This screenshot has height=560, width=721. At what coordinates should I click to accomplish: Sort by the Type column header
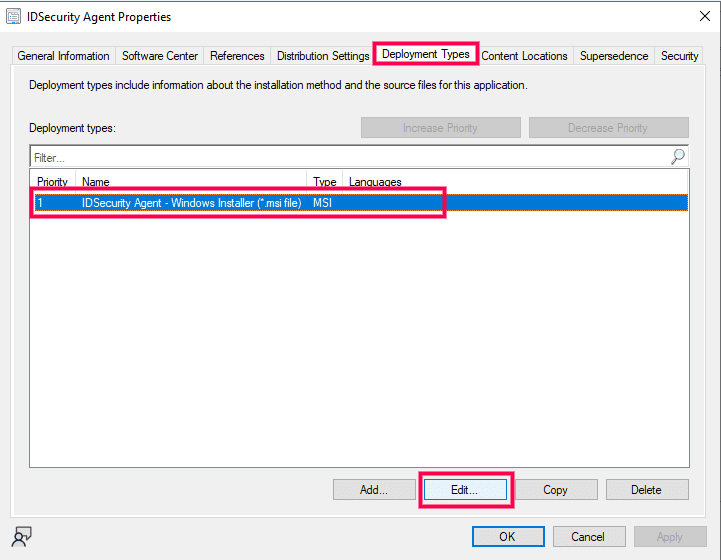click(x=325, y=182)
